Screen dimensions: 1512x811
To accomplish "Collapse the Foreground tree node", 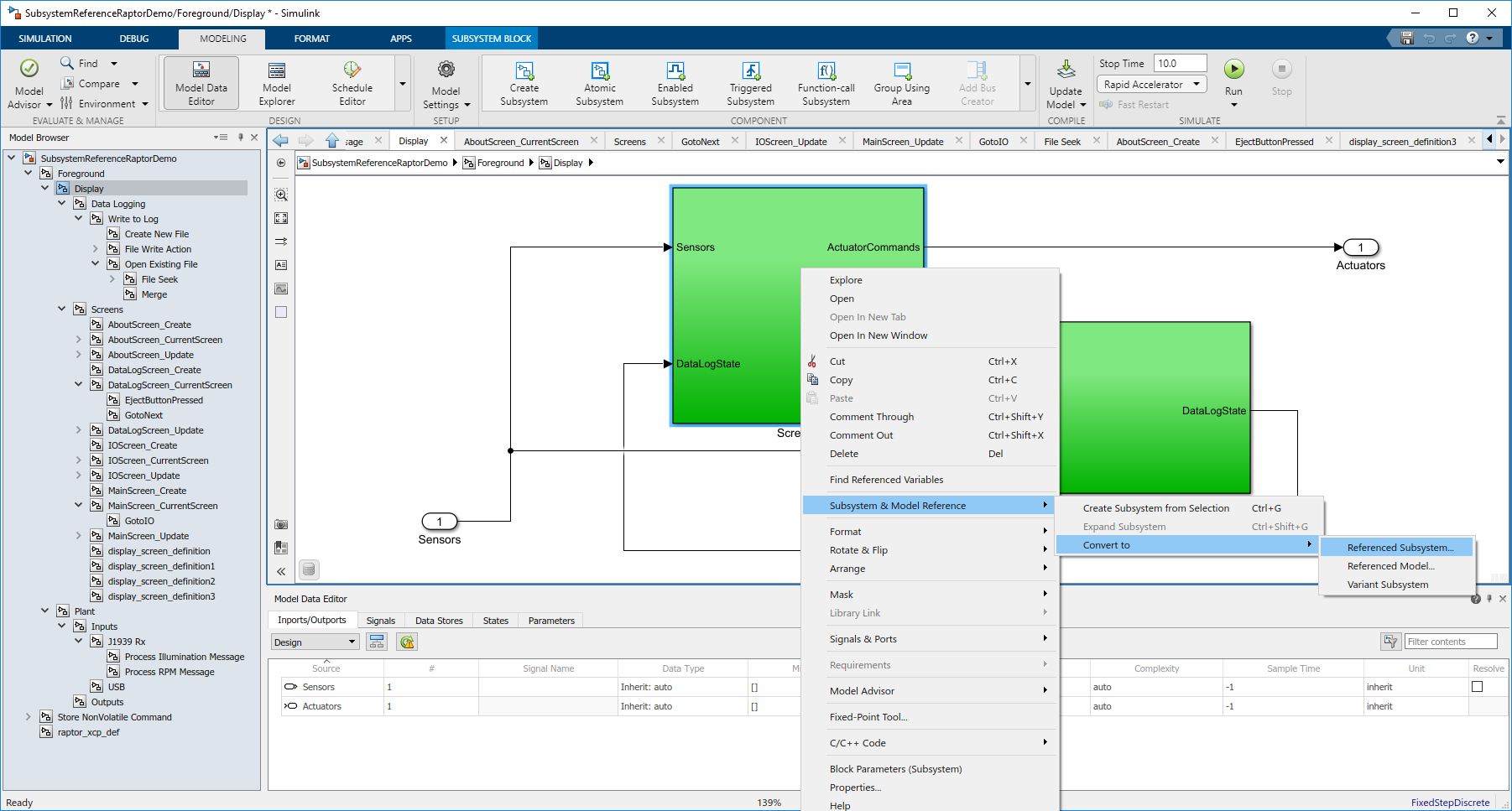I will click(29, 173).
